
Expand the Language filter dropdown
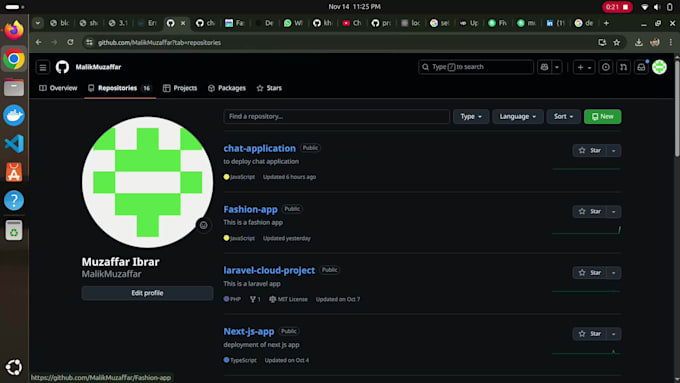coord(518,117)
